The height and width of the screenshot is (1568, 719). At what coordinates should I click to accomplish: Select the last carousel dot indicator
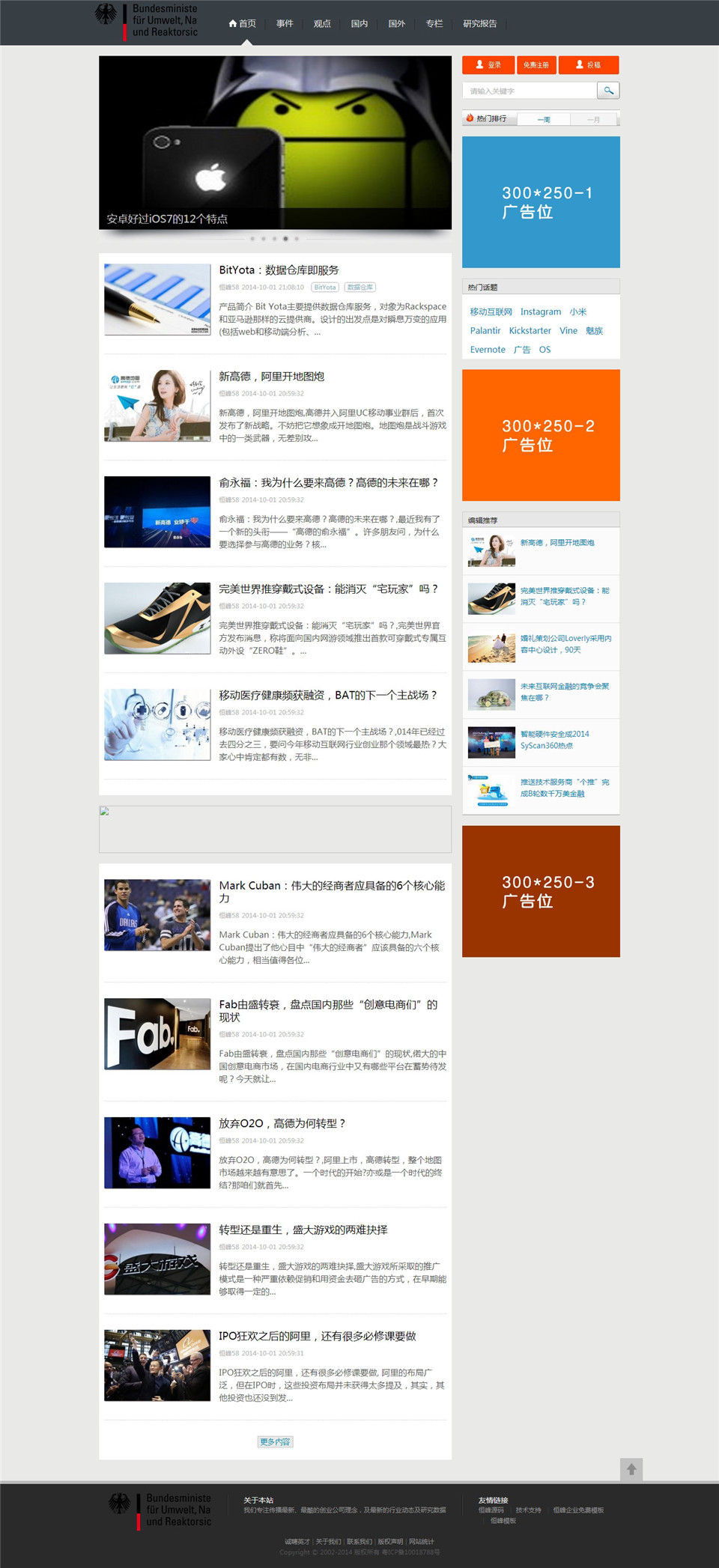pos(297,239)
